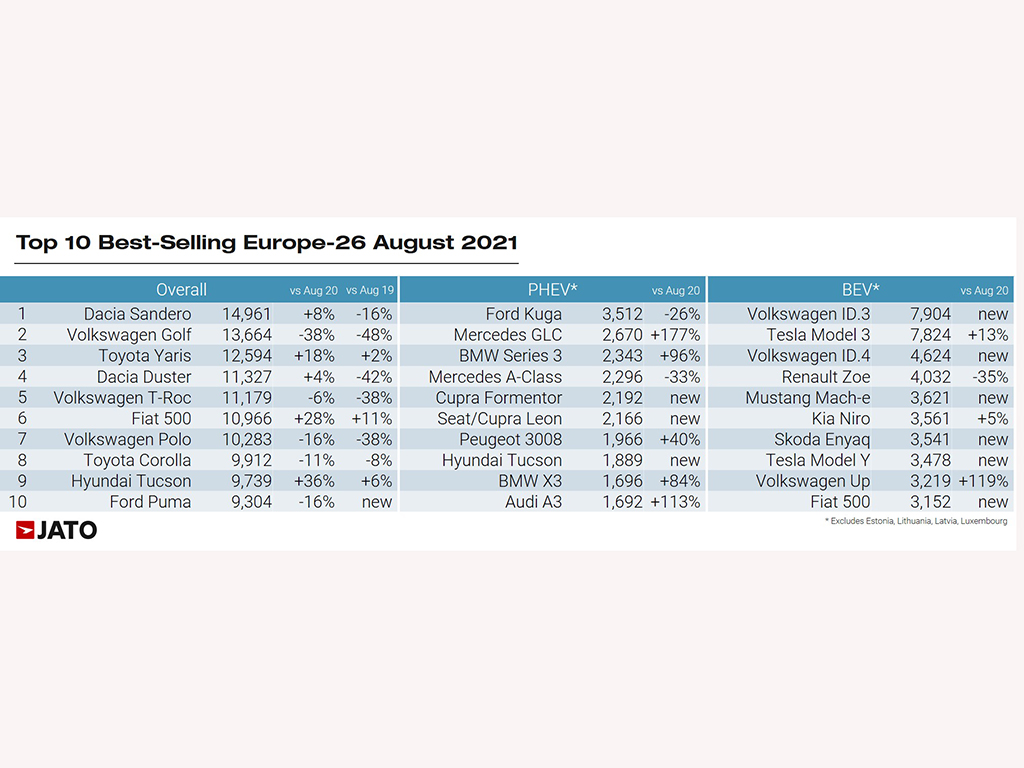Click Volkswagen Up +119% value

coord(983,481)
